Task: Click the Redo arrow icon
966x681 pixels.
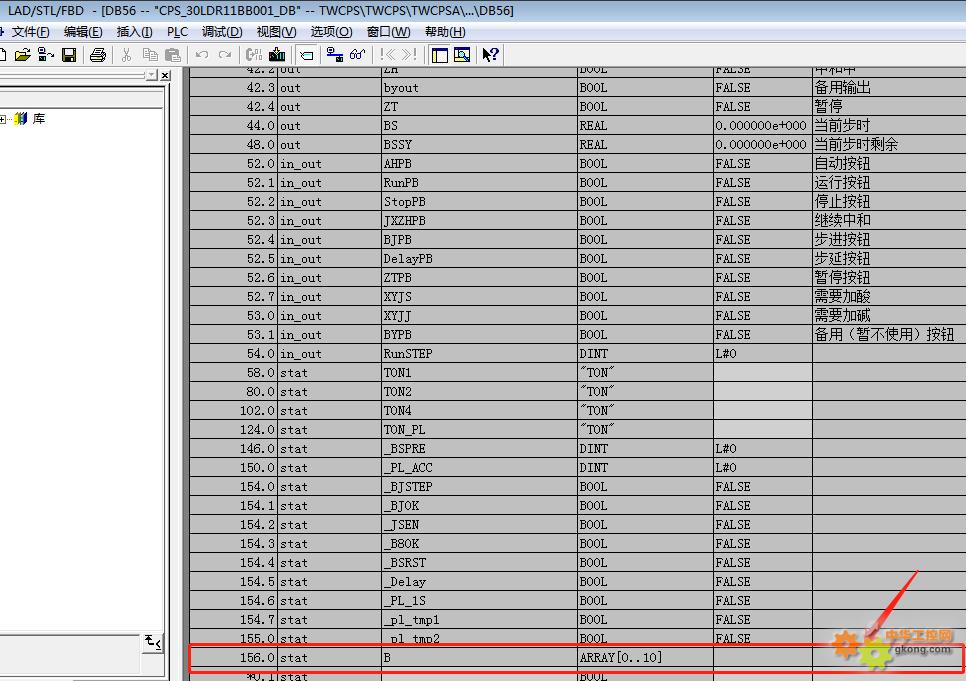Action: [225, 55]
